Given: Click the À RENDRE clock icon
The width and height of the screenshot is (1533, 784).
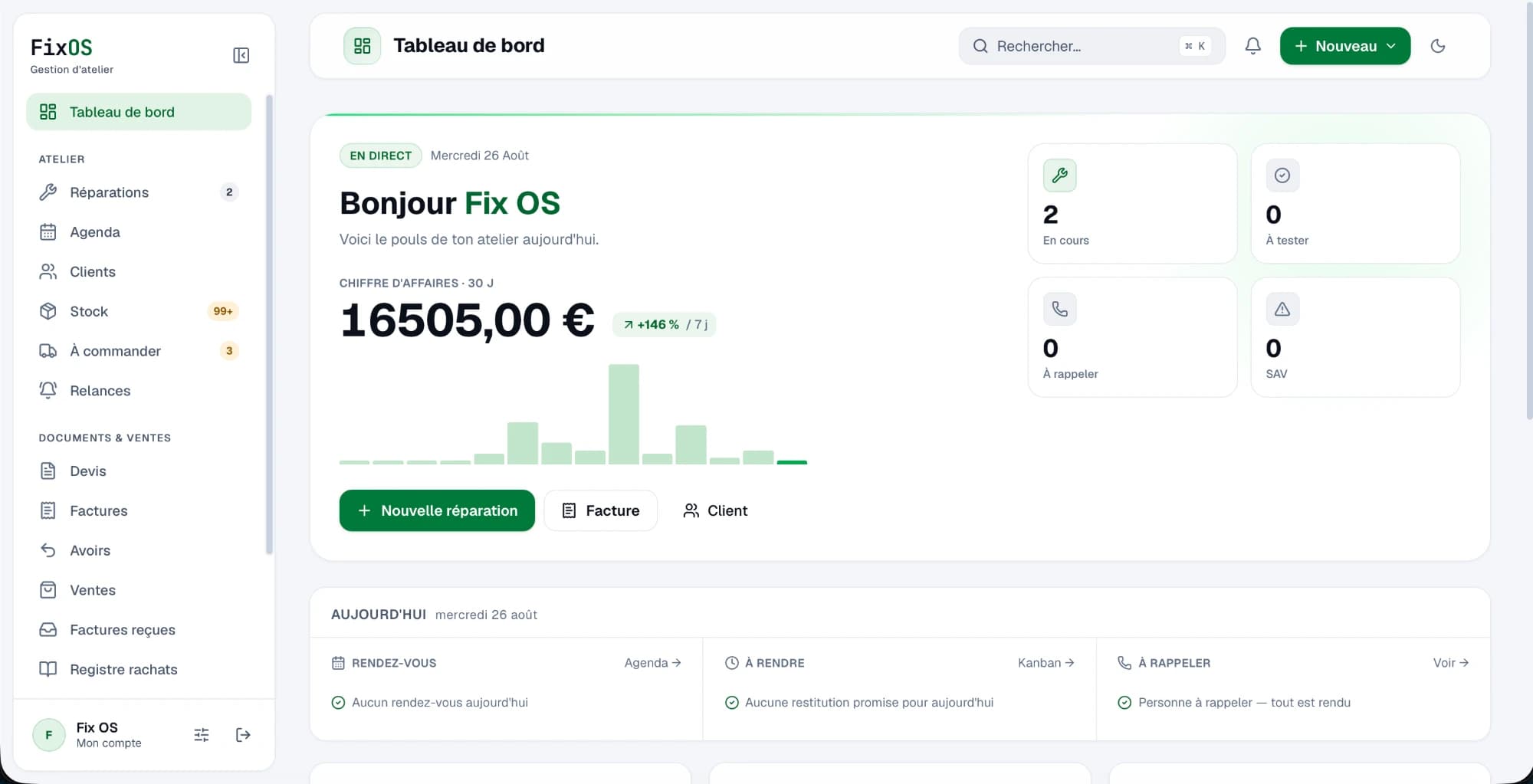Looking at the screenshot, I should [732, 663].
